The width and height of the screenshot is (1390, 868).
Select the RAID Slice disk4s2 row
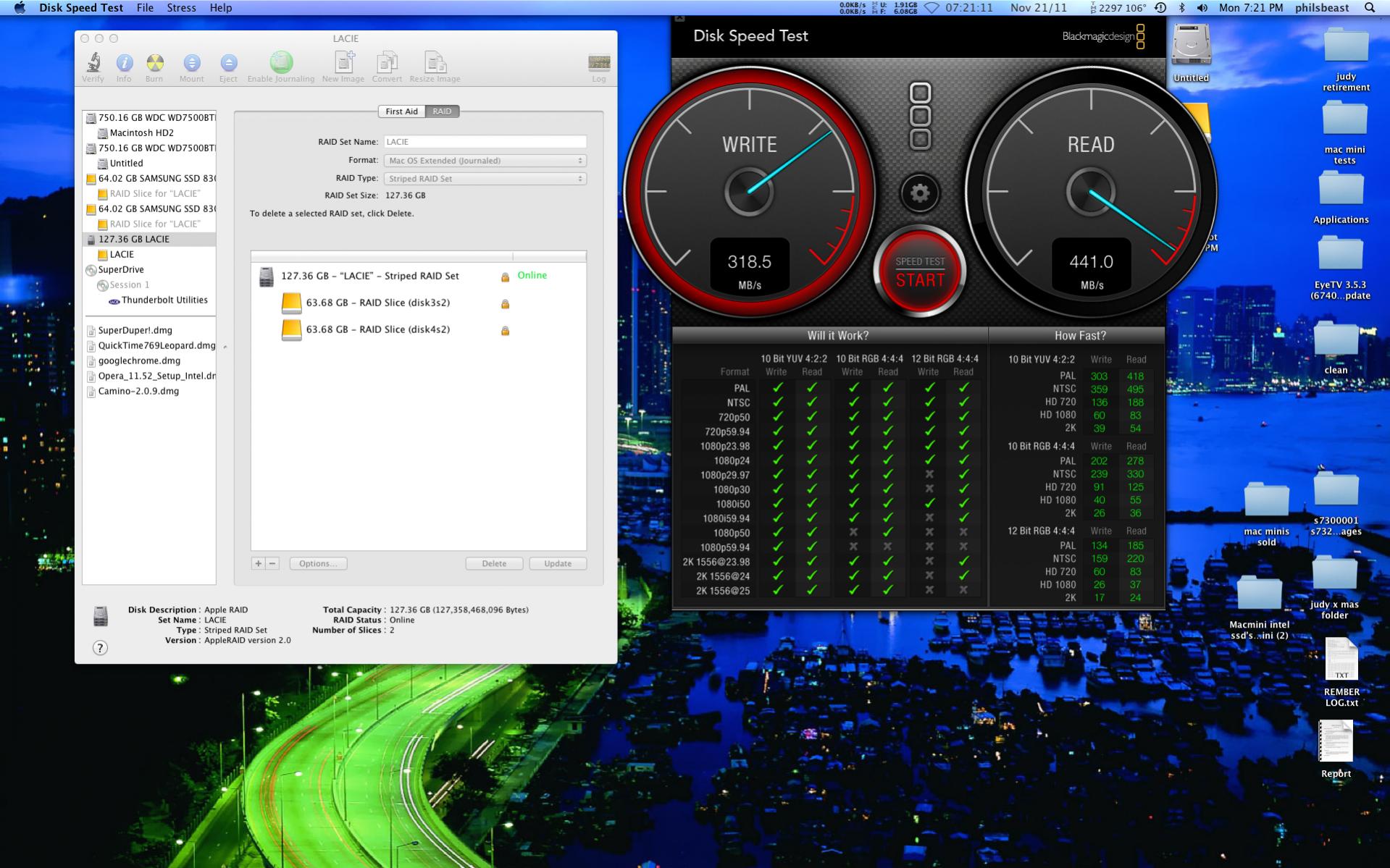point(419,329)
